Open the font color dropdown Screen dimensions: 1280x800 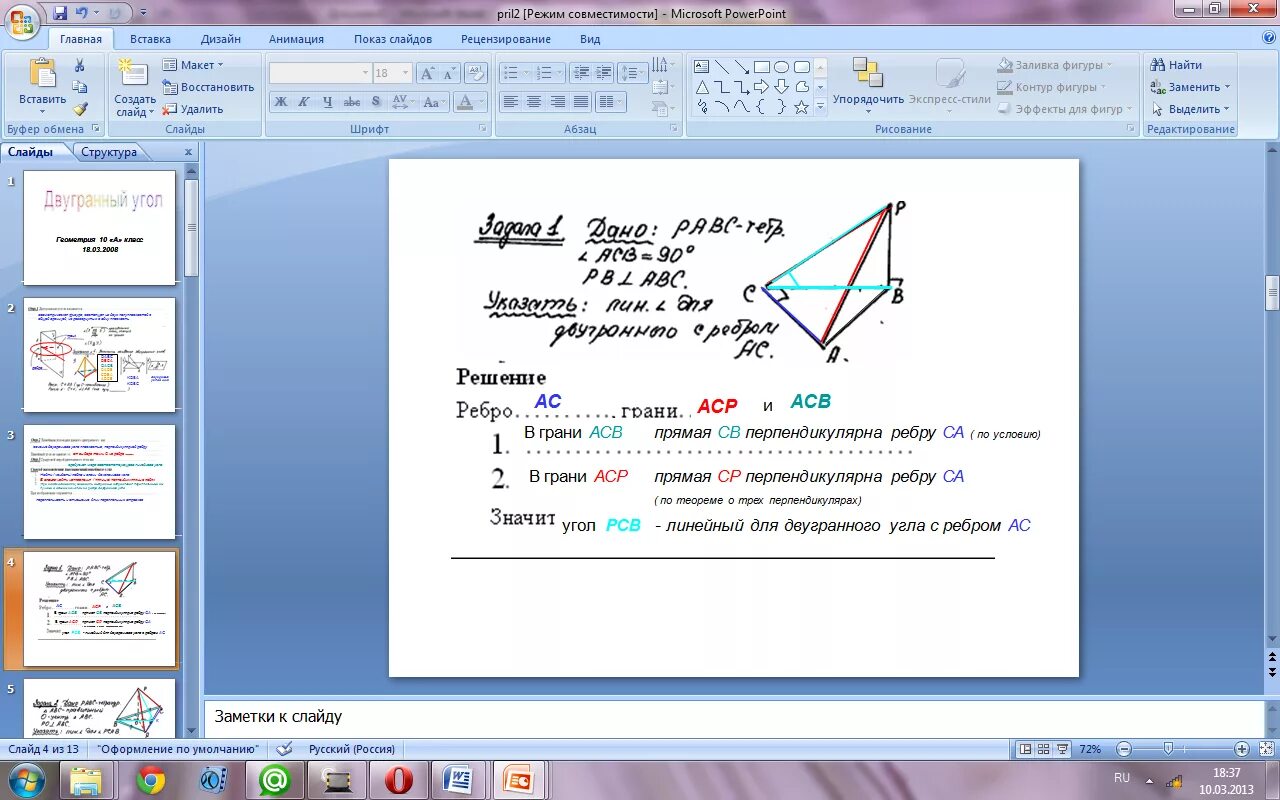(481, 102)
